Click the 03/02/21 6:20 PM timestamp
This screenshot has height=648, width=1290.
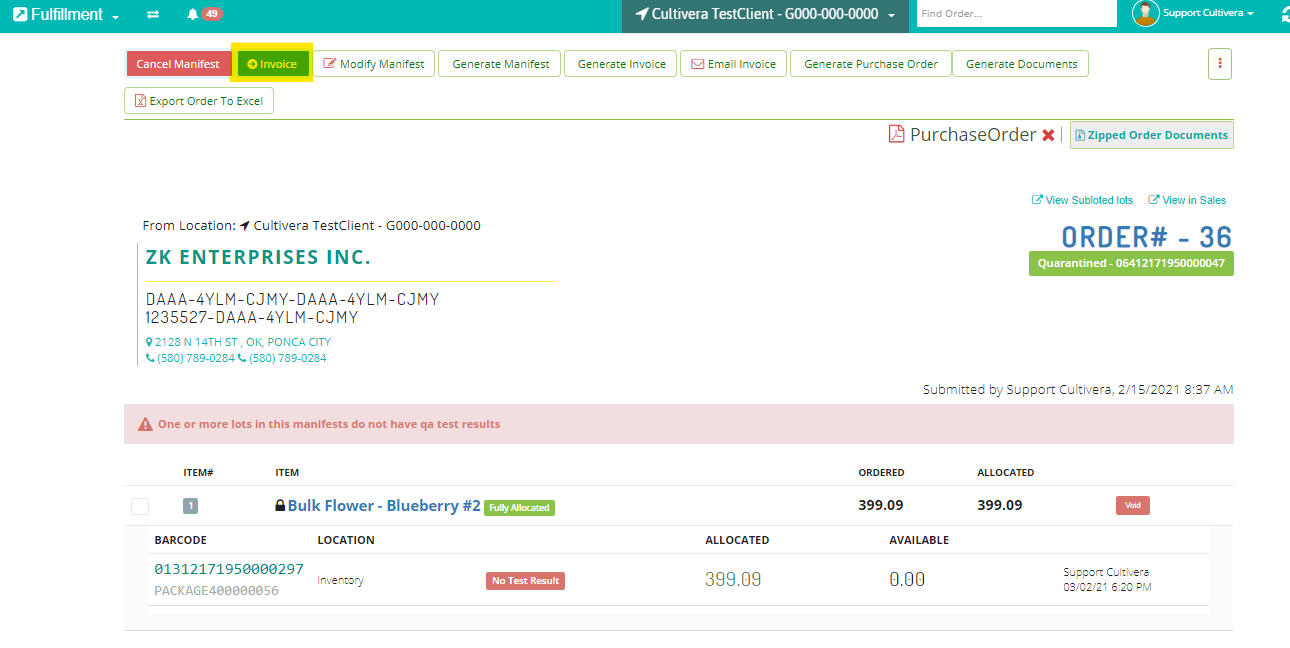(x=1108, y=587)
